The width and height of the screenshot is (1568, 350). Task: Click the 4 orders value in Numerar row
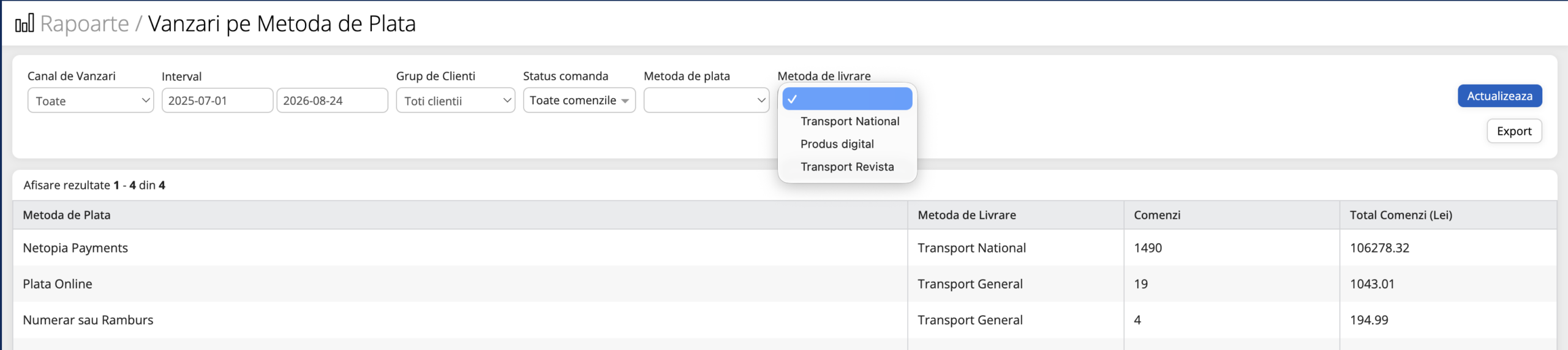[1137, 320]
